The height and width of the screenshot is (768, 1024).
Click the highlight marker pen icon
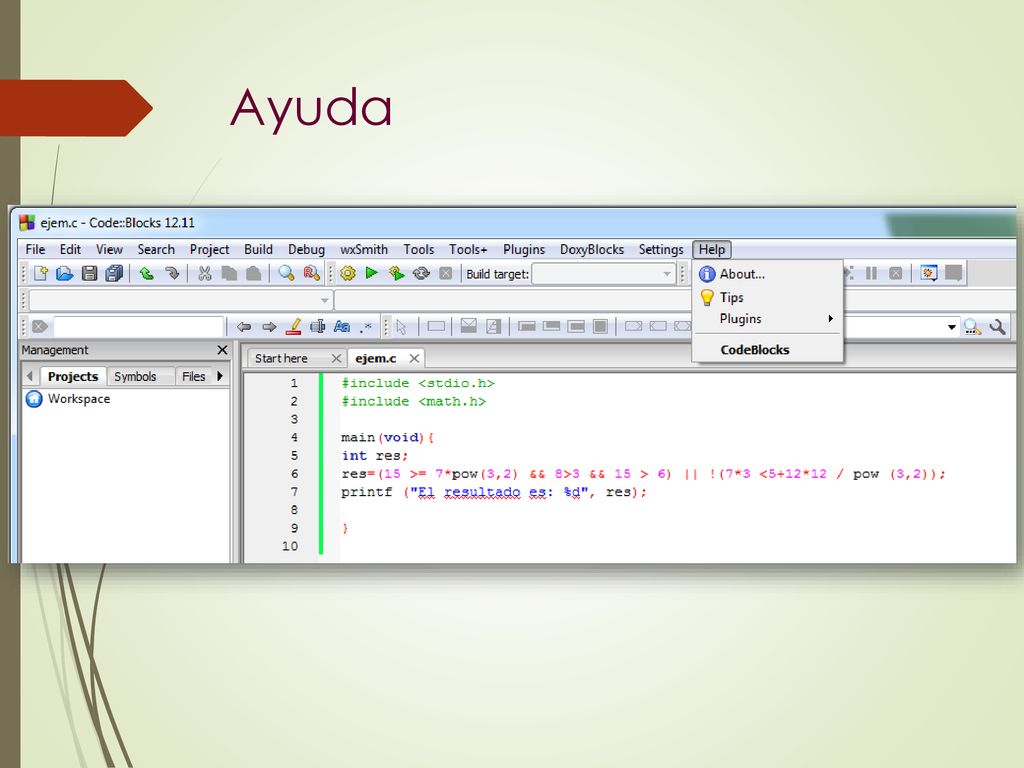(293, 327)
